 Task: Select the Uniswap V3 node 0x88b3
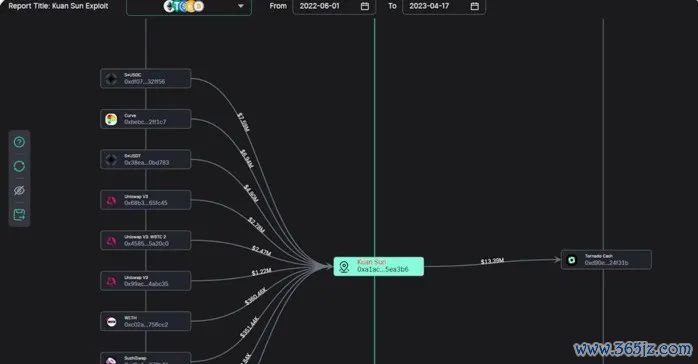click(x=146, y=200)
